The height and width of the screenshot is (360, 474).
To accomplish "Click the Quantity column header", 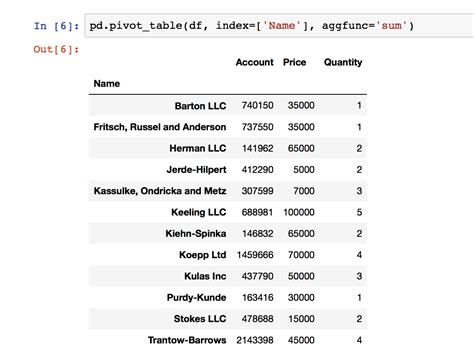I will (343, 62).
